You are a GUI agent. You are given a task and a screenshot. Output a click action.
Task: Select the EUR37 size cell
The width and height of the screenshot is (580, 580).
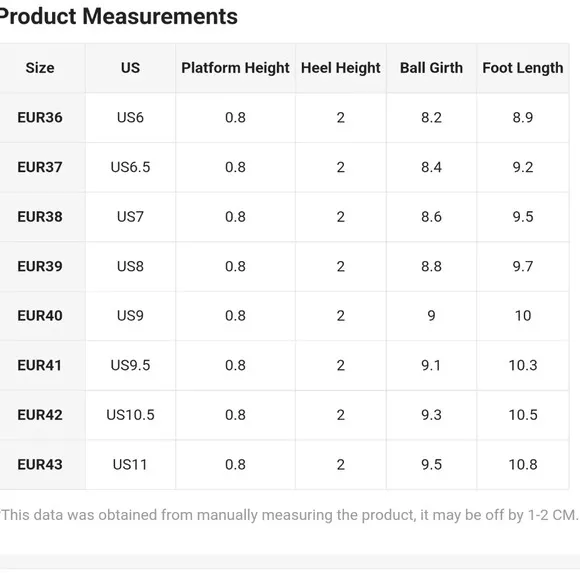coord(40,167)
